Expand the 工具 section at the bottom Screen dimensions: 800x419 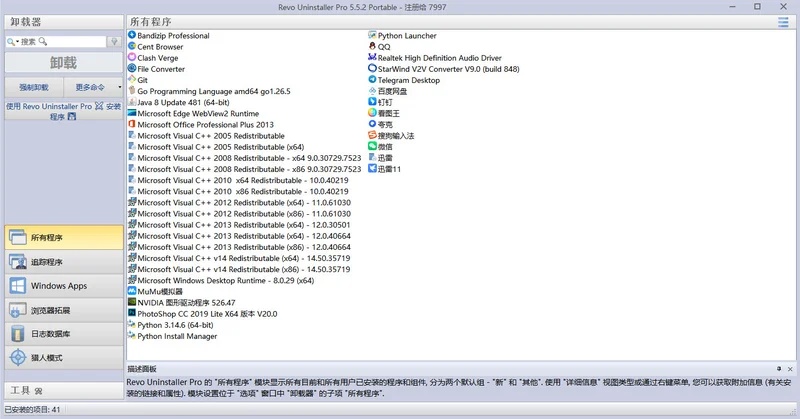64,390
